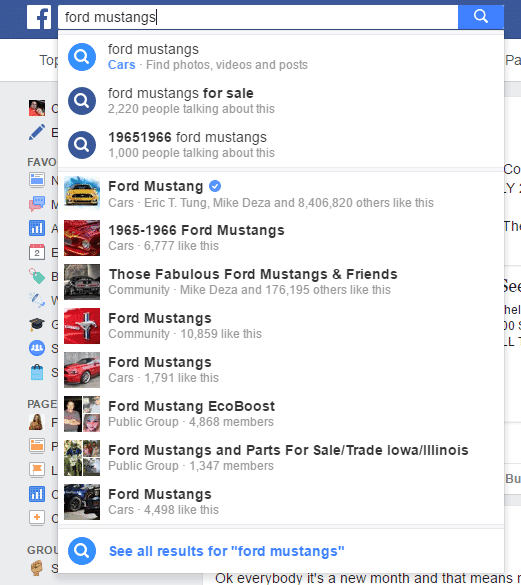
Task: Click the magnifier icon beside 'See all results'
Action: 82,551
